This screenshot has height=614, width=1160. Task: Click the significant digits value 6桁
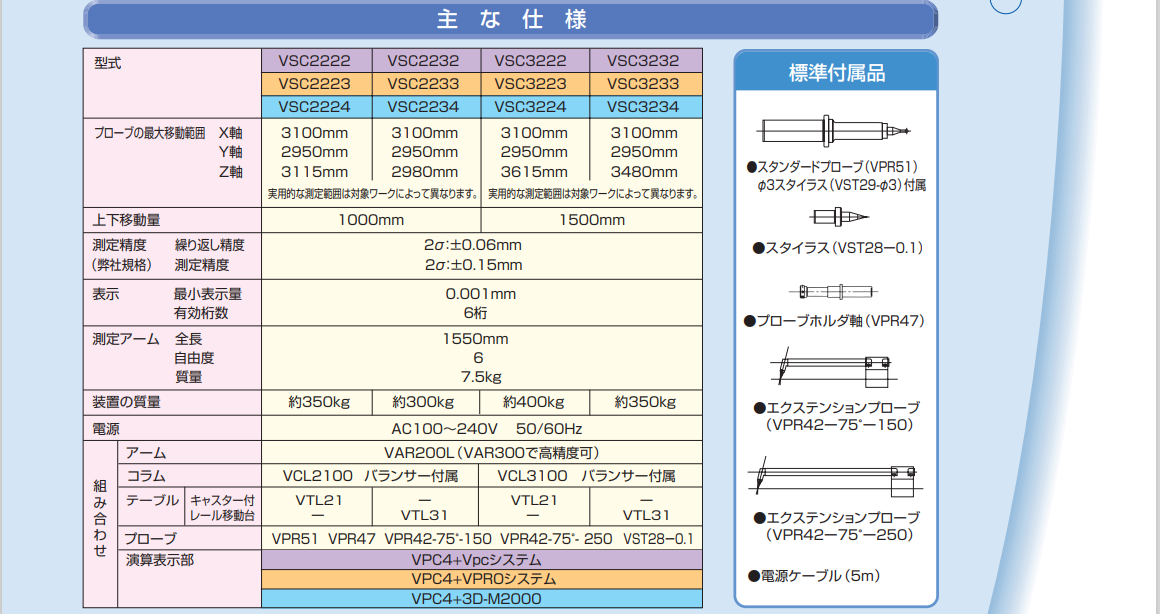coord(476,313)
